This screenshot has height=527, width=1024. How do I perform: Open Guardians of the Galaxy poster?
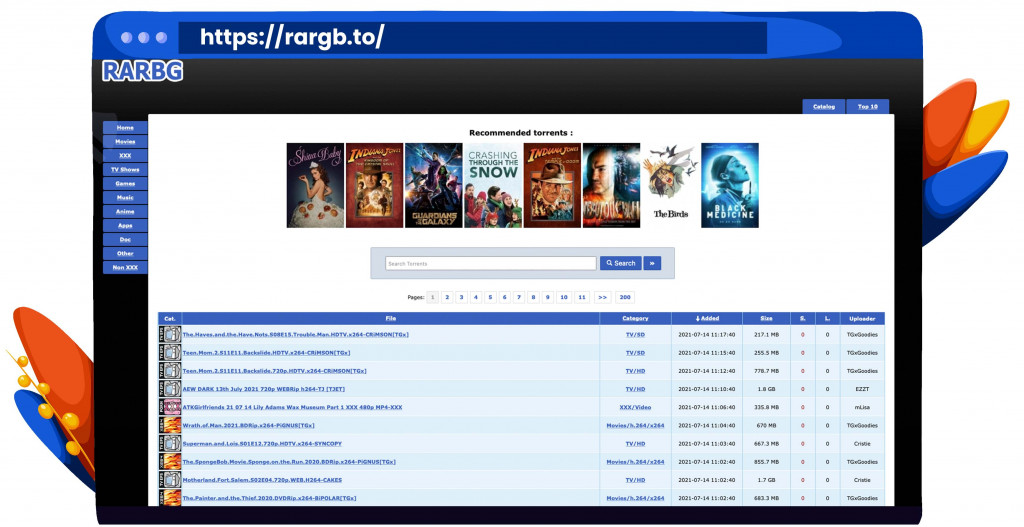click(433, 185)
